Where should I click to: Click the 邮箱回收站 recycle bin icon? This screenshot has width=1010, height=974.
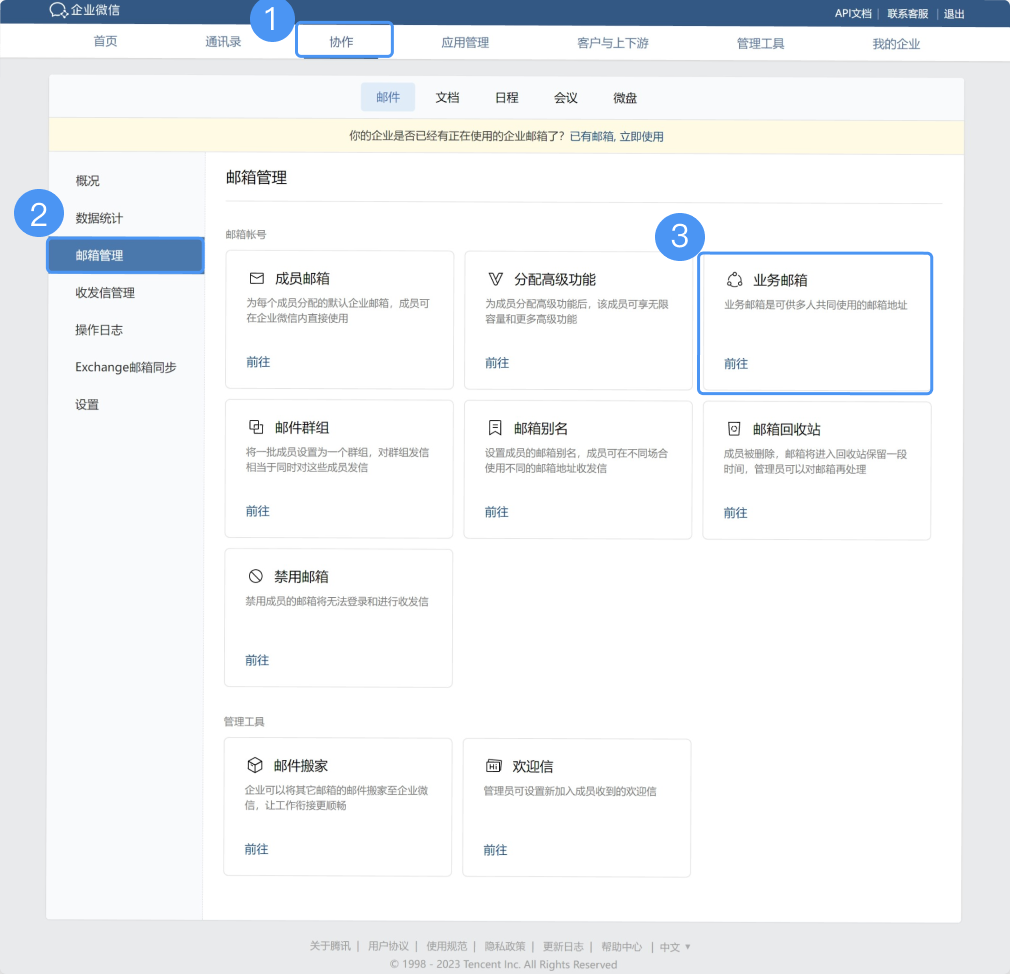[734, 429]
